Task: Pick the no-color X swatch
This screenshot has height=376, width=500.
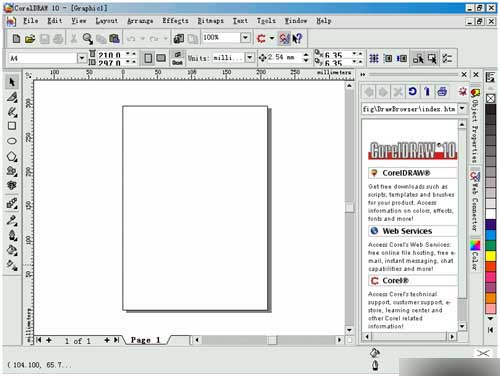Action: [x=490, y=99]
